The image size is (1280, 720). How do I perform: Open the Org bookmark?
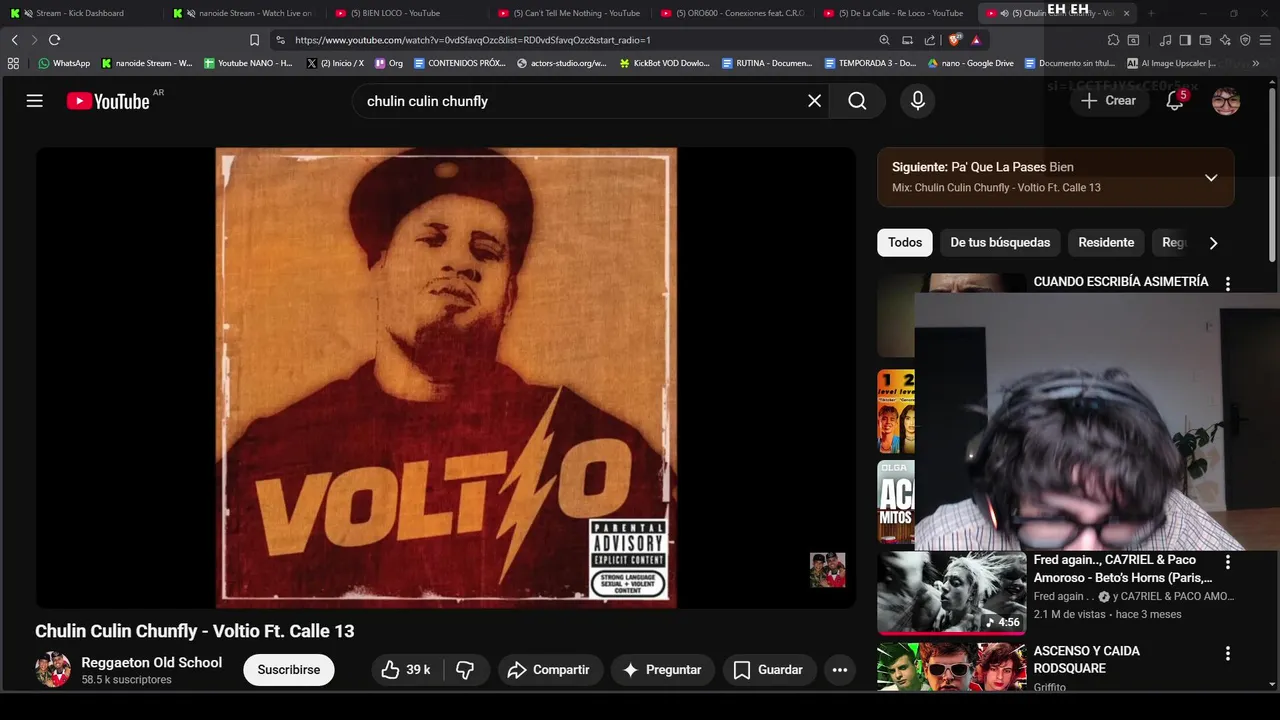click(389, 63)
